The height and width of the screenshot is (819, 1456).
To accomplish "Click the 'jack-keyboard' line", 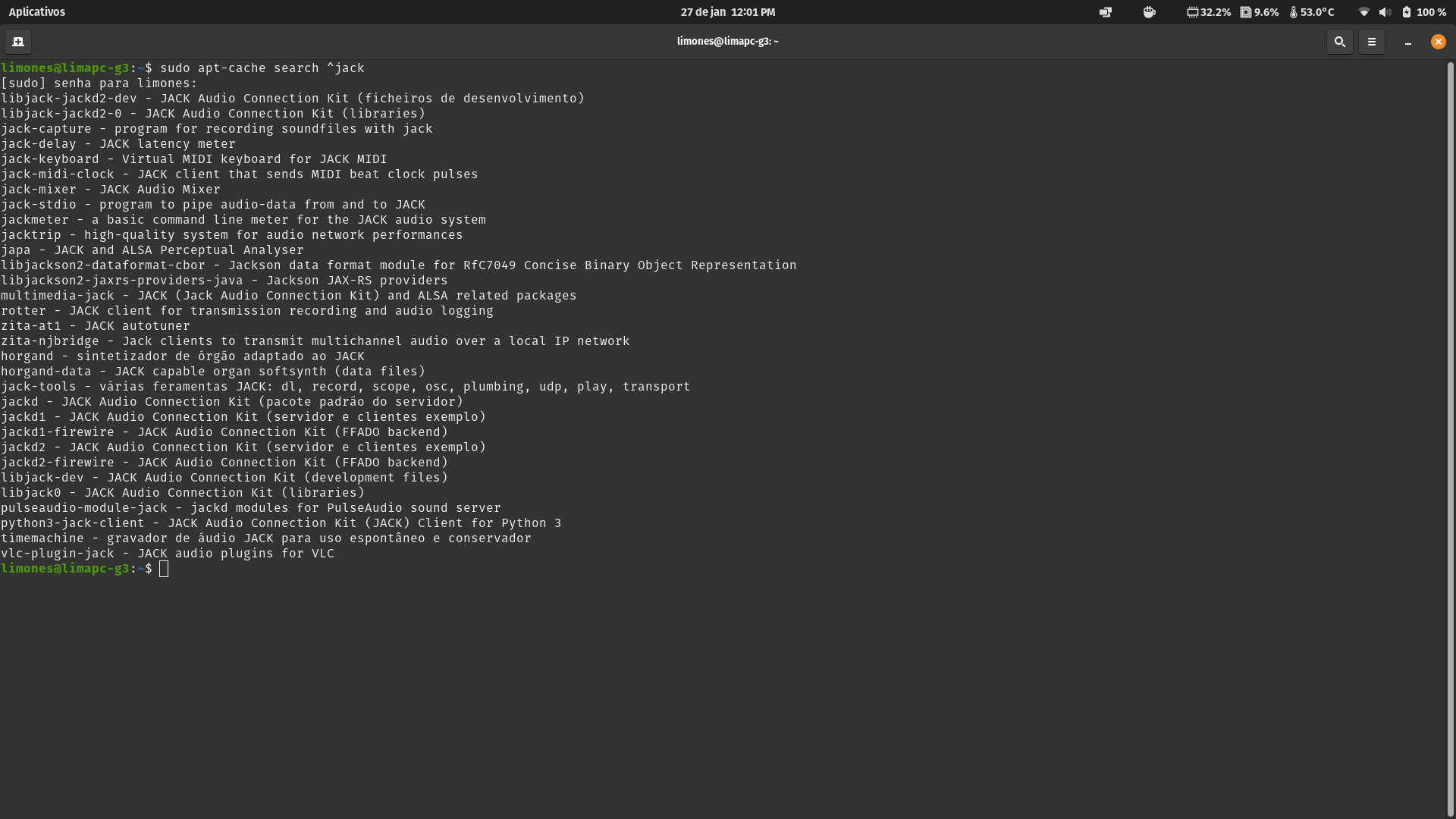I will click(194, 159).
